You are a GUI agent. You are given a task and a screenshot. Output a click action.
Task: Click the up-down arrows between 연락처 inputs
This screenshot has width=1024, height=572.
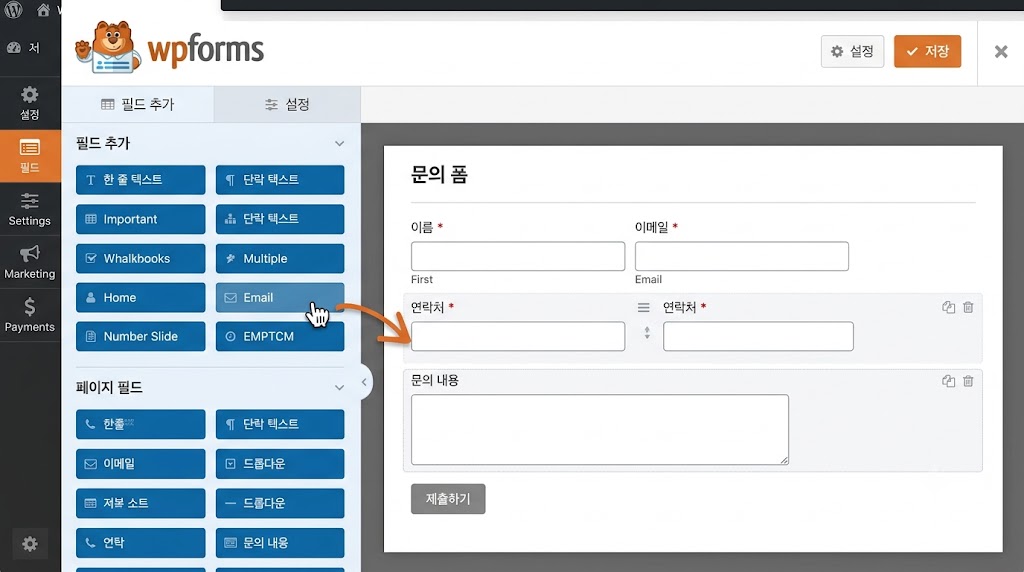tap(647, 332)
